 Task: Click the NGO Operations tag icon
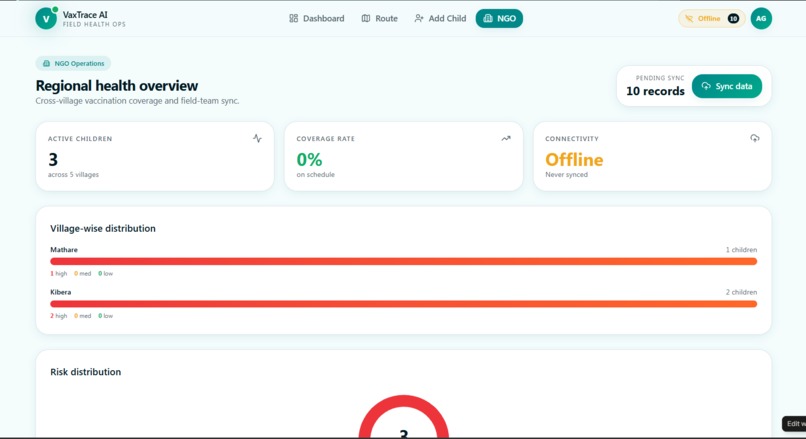click(x=46, y=63)
